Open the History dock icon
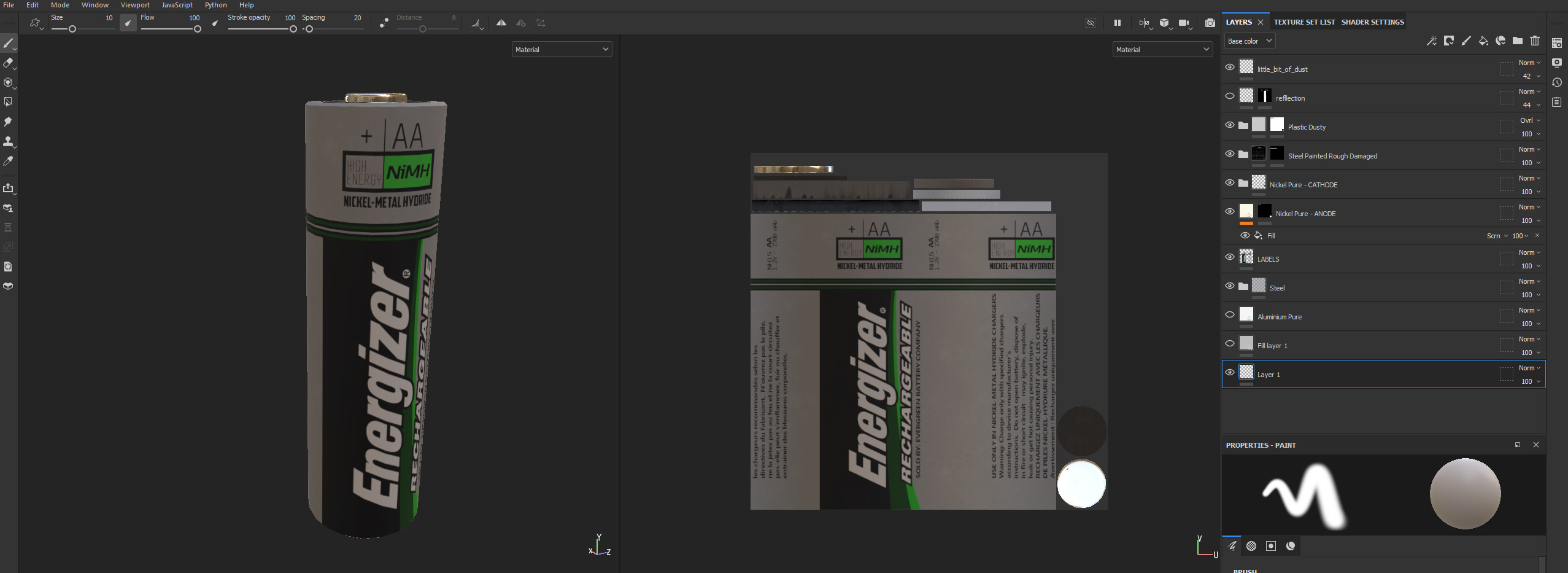 (x=1557, y=82)
